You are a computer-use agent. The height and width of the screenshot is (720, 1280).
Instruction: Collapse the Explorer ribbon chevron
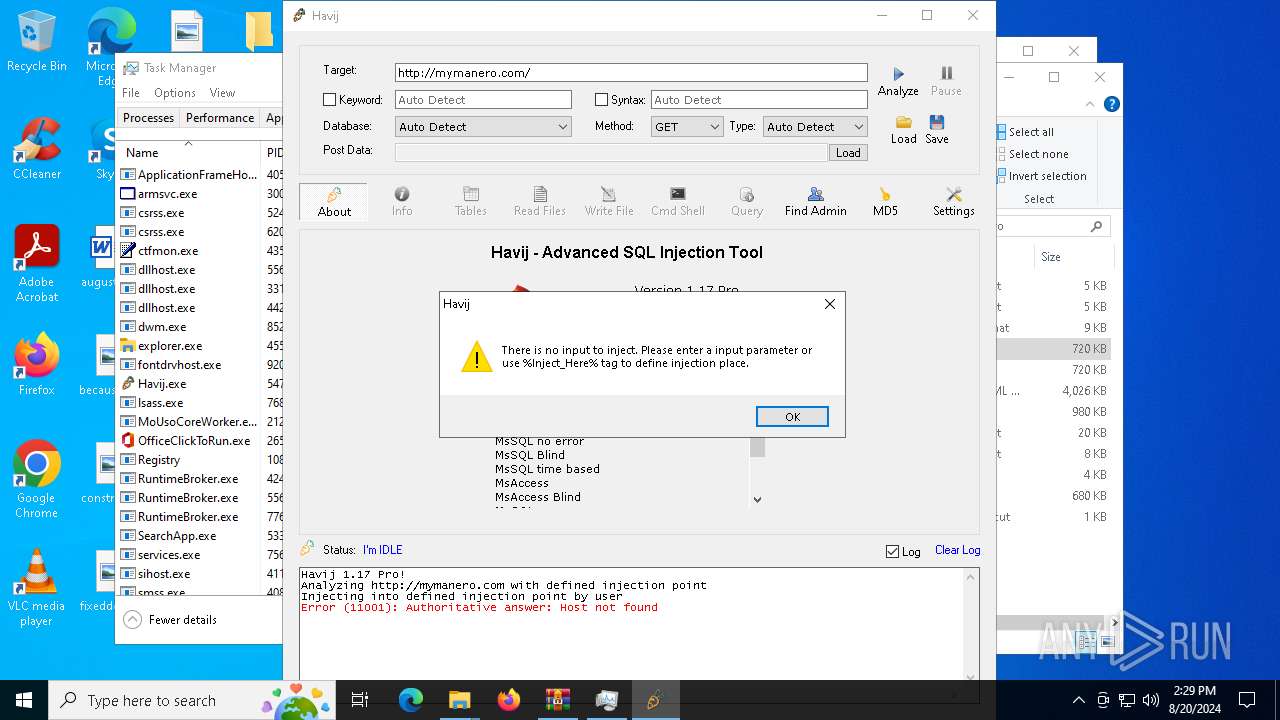click(1091, 104)
